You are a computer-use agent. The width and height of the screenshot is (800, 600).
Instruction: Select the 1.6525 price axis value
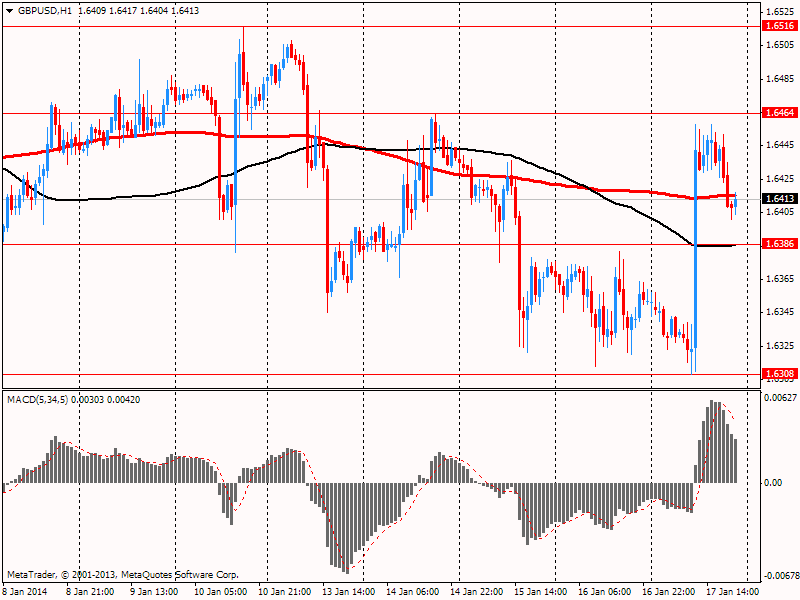tap(780, 12)
